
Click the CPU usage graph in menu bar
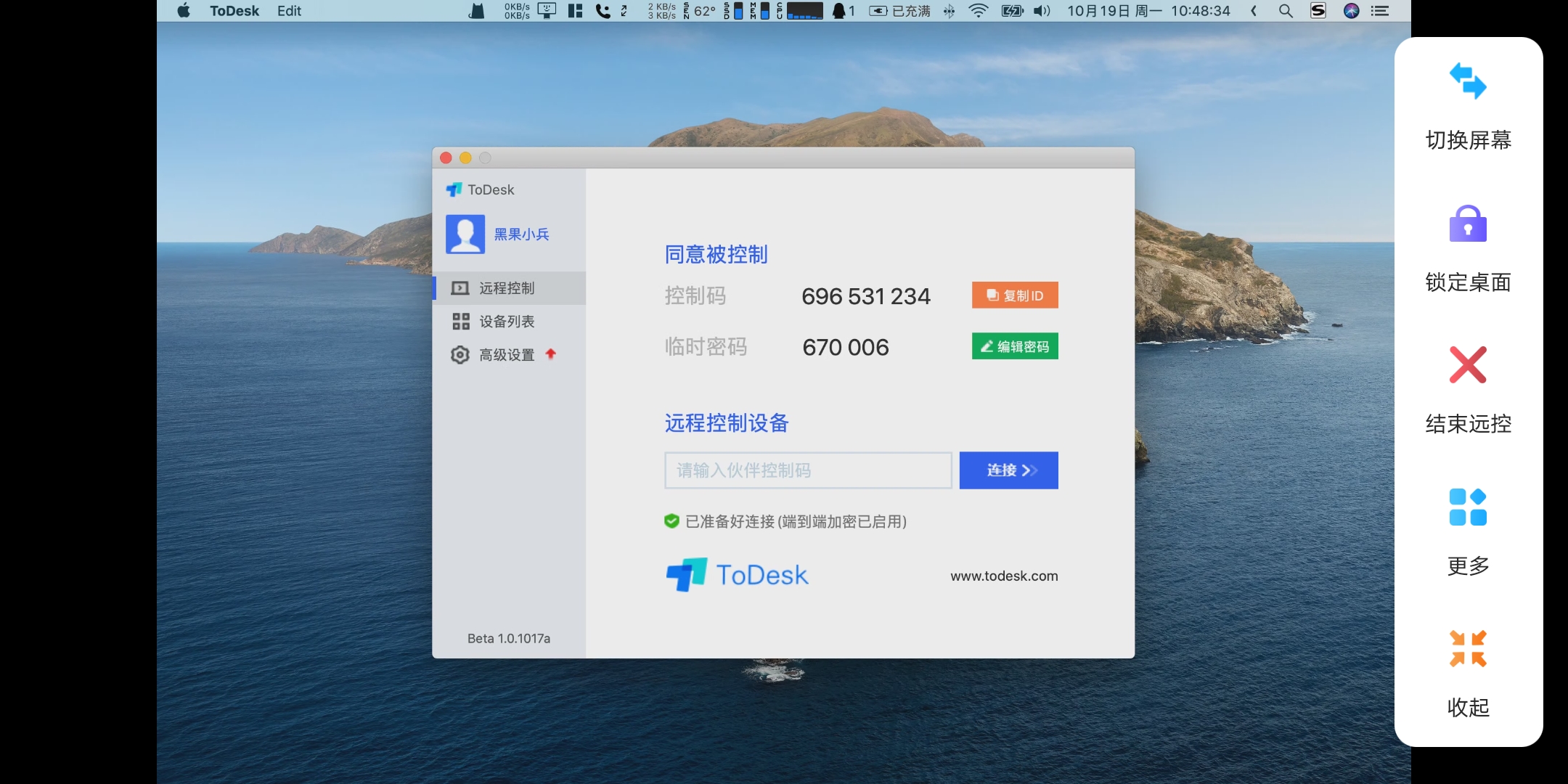(804, 11)
